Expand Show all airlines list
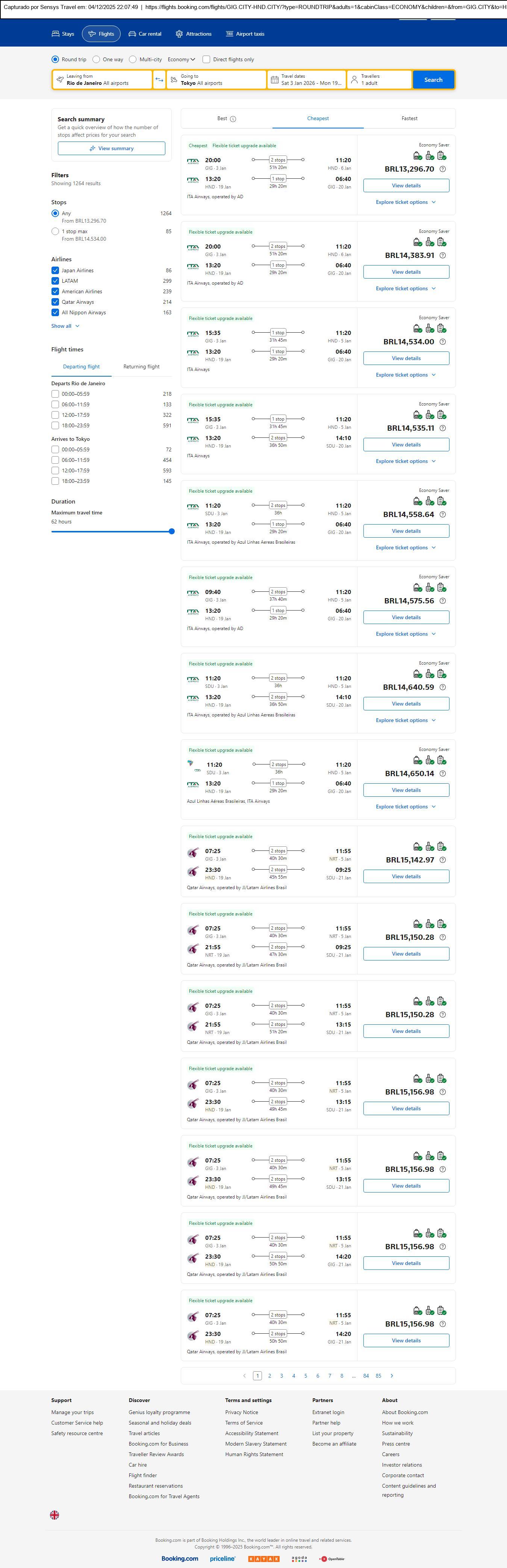507x1568 pixels. tap(65, 326)
